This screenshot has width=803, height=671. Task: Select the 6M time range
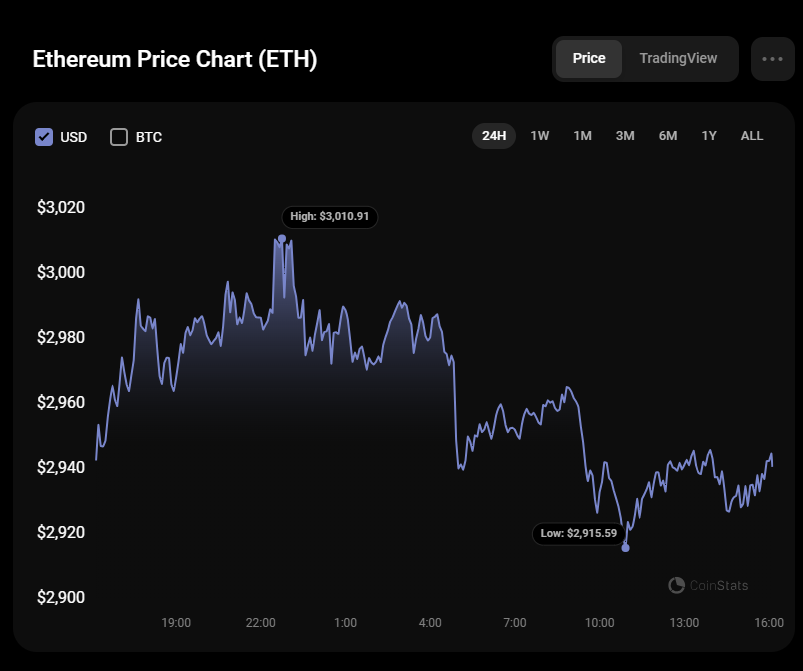(668, 136)
